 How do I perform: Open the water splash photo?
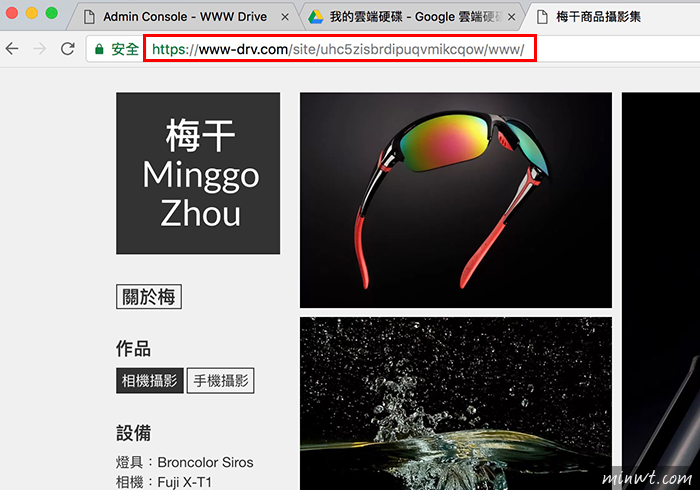click(x=456, y=403)
